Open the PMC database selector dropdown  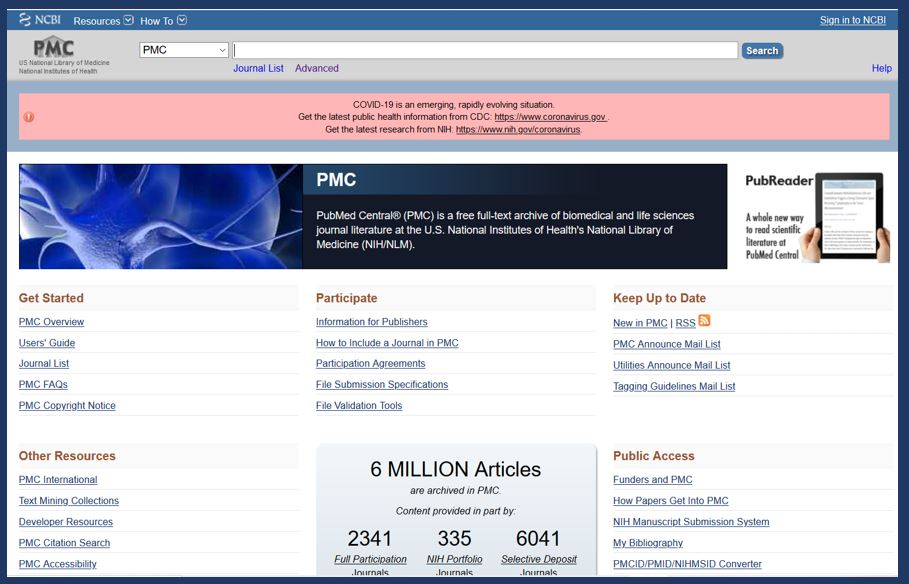coord(184,50)
